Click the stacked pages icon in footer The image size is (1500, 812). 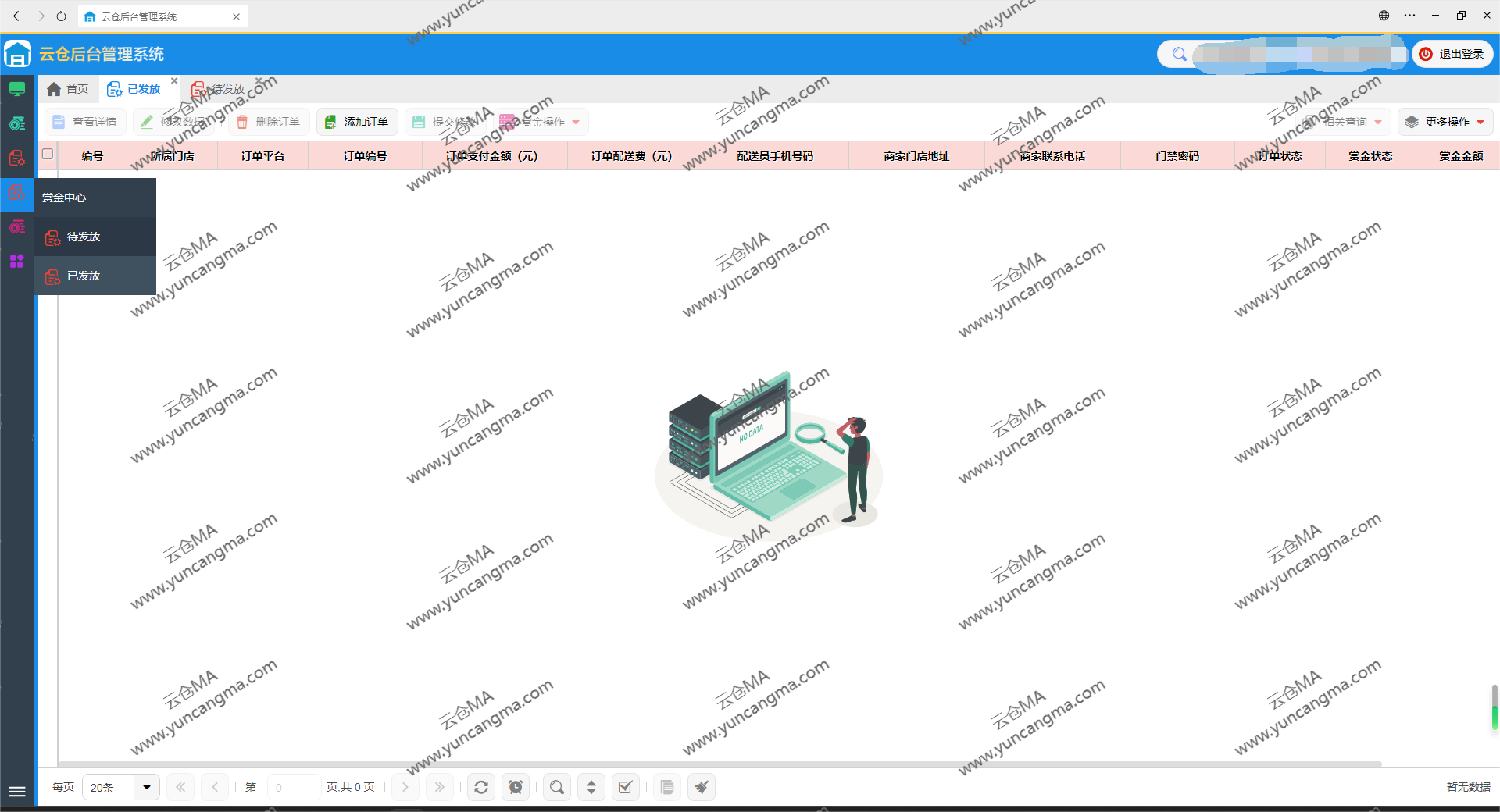667,787
